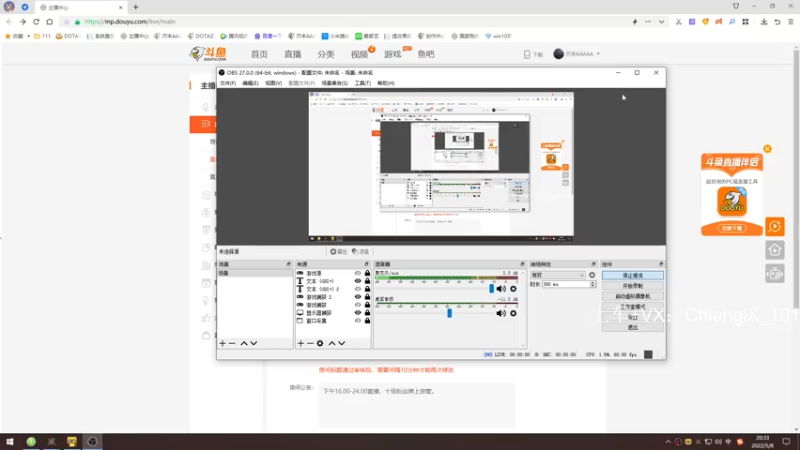Expand browser address bar dropdown chevron
800x450 pixels.
[x=661, y=21]
